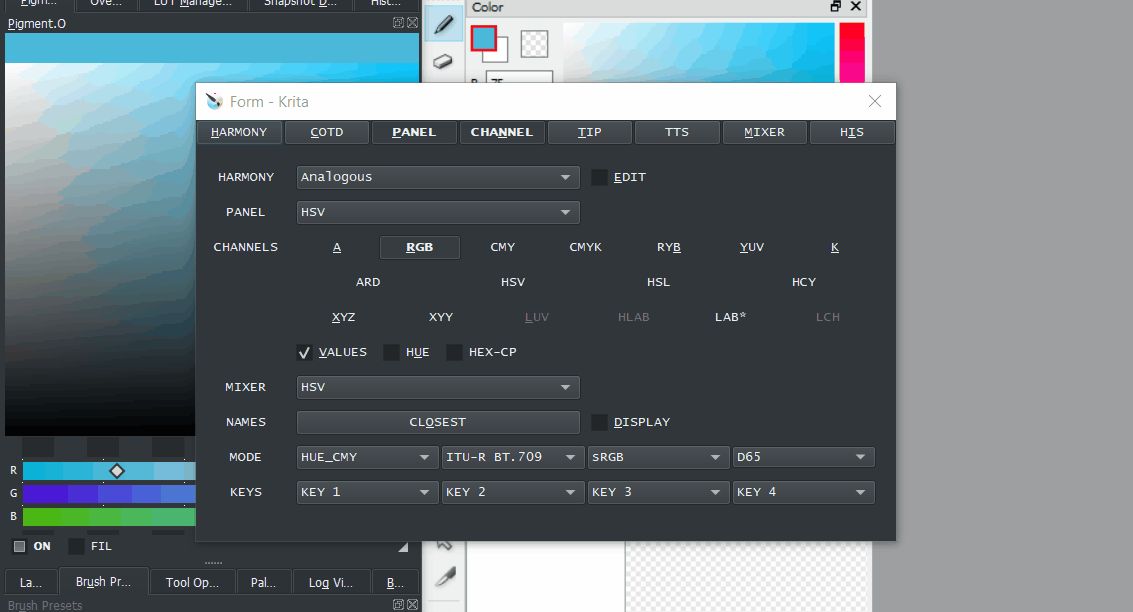This screenshot has height=612, width=1133.
Task: Switch to the Log Viewer tab
Action: 331,582
